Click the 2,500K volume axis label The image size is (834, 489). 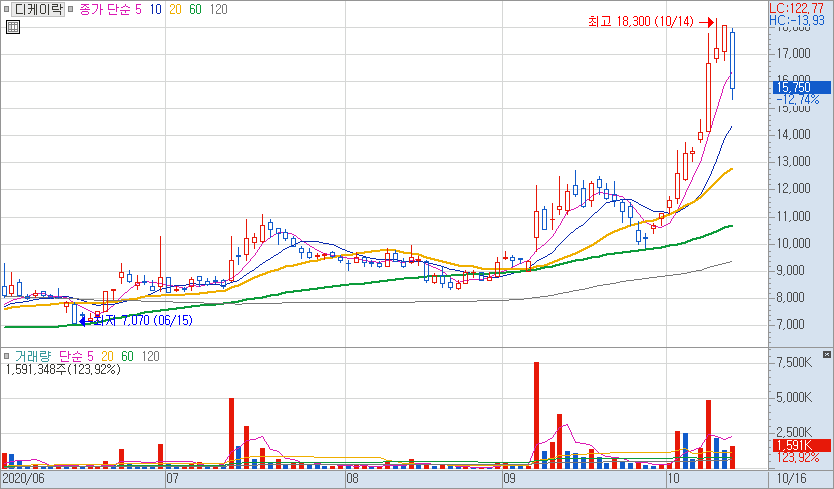(x=794, y=432)
